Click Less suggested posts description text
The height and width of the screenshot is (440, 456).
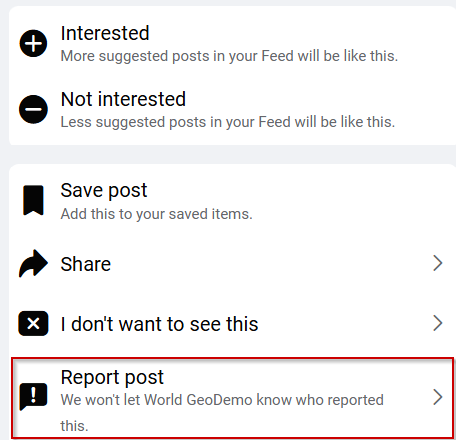click(228, 122)
